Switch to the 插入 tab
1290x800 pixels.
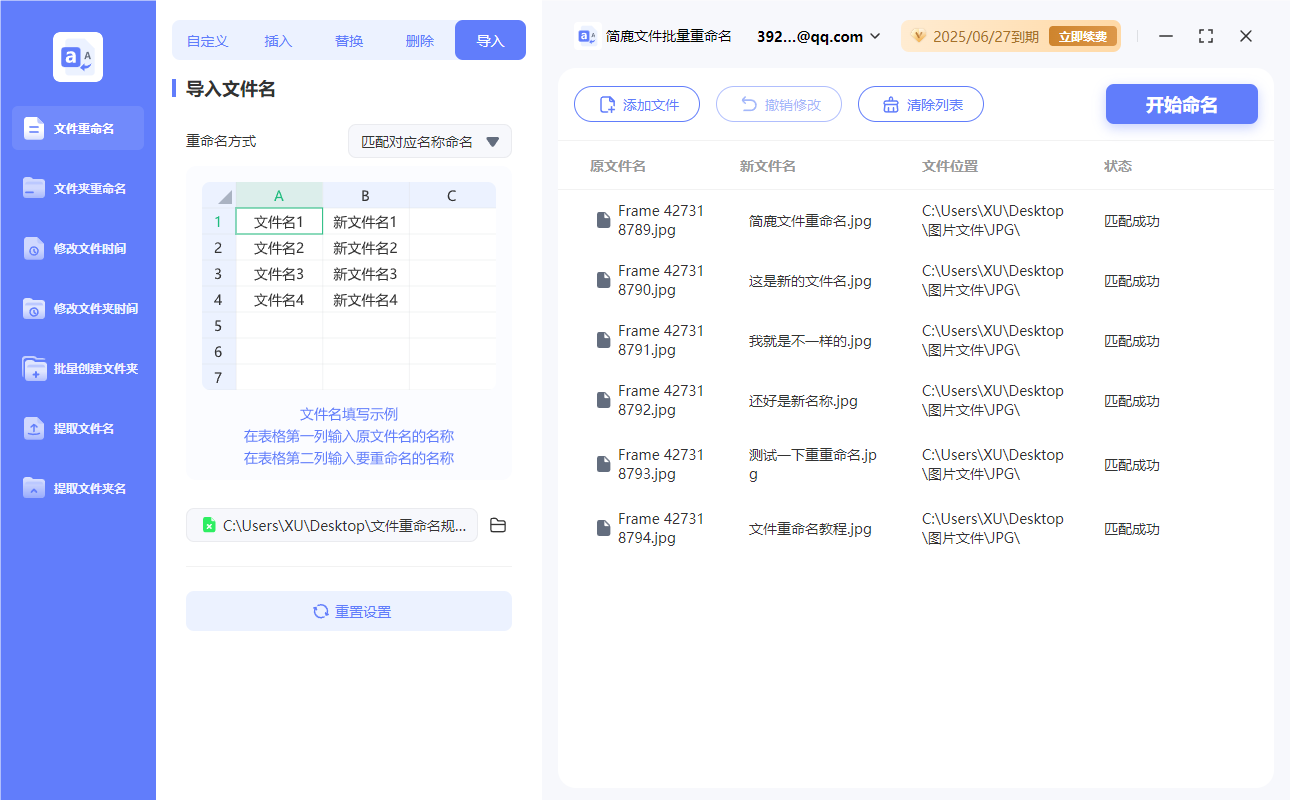point(277,40)
